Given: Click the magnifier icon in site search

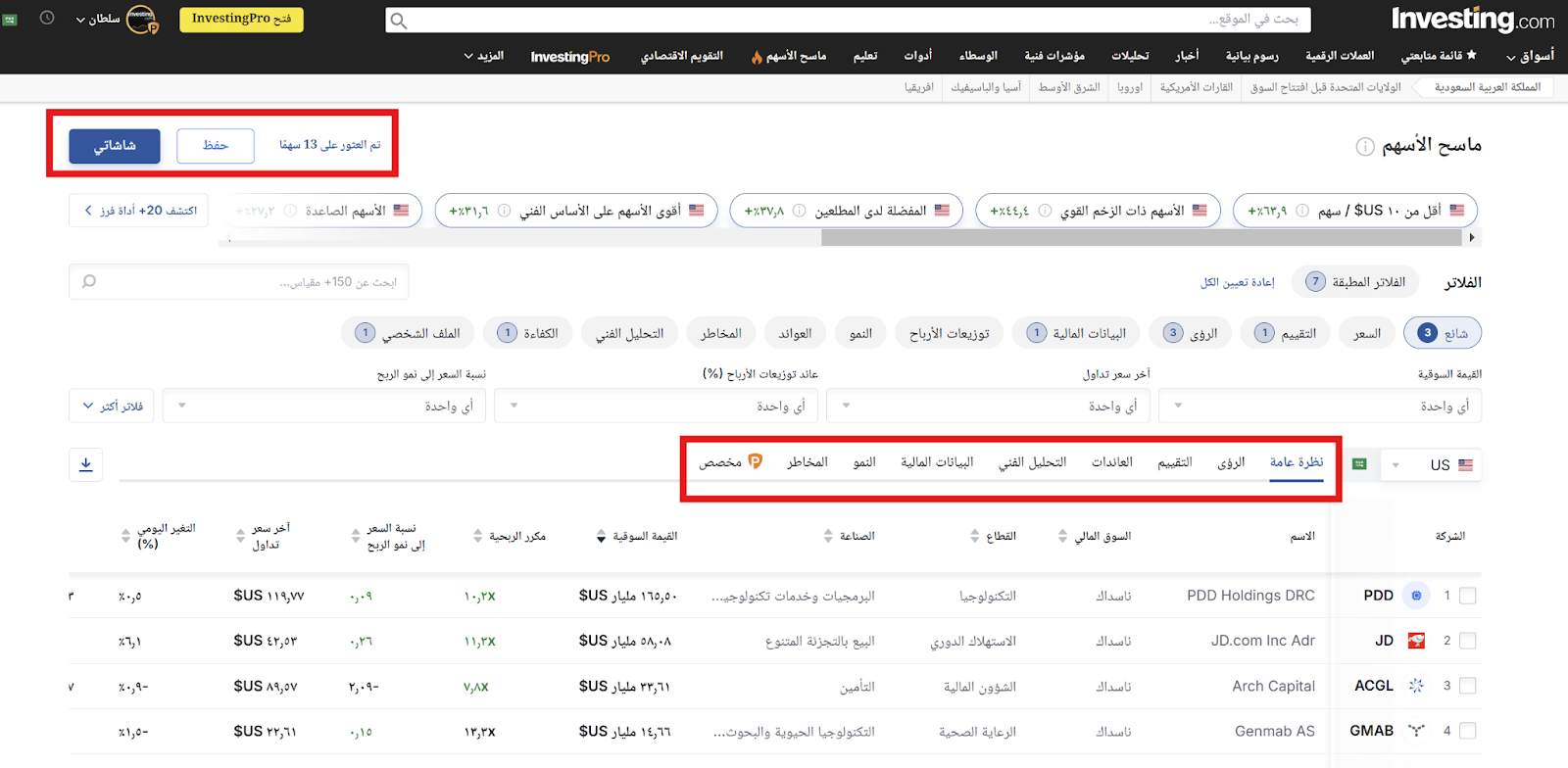Looking at the screenshot, I should tap(398, 20).
